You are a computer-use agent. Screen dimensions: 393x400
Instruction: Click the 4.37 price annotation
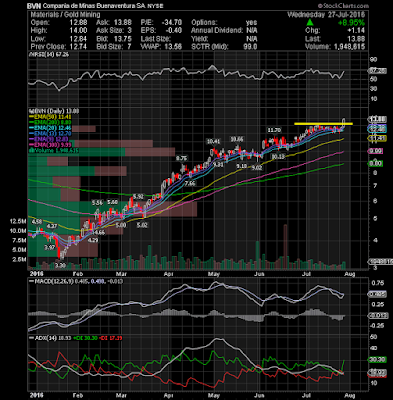52,226
